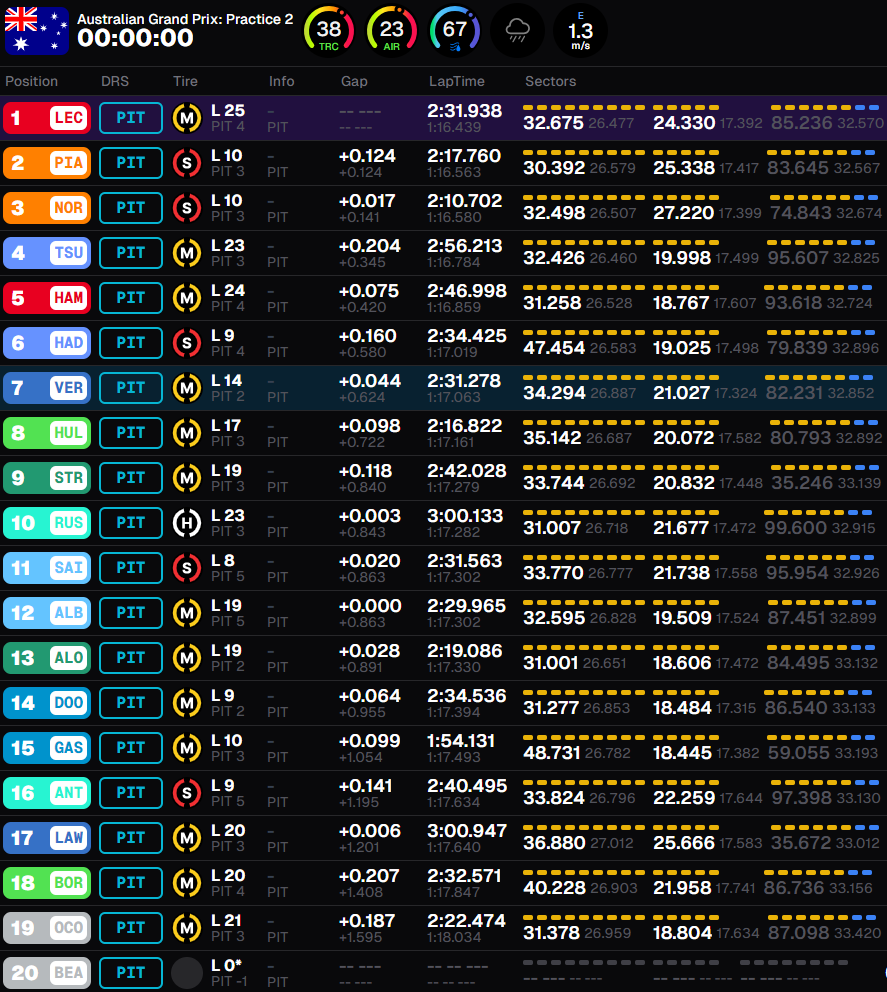Click the soft tire icon in ANT row

coord(187,793)
